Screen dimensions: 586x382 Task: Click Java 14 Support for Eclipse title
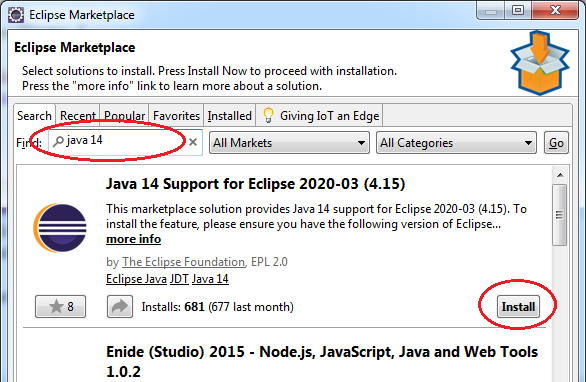point(256,184)
